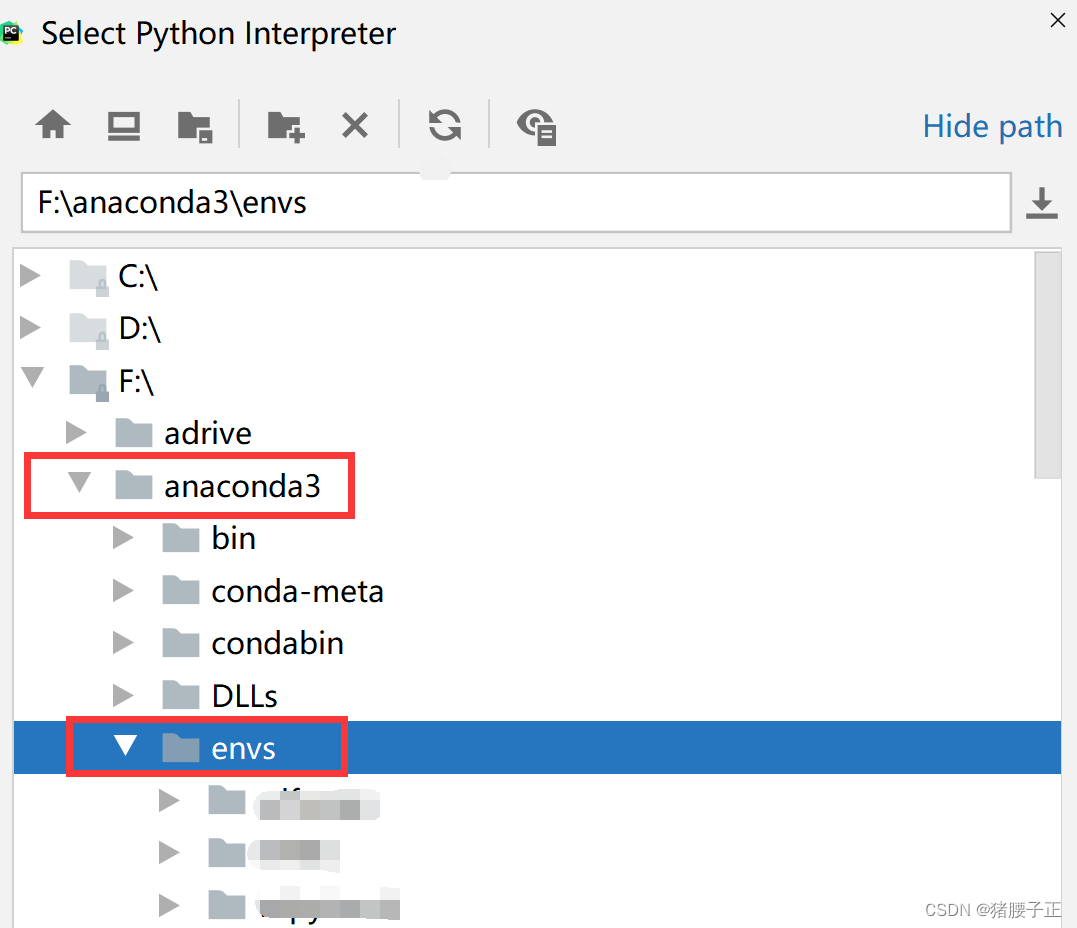Screen dimensions: 1077x928
Task: Click the Delete (X) toolbar icon
Action: (355, 126)
